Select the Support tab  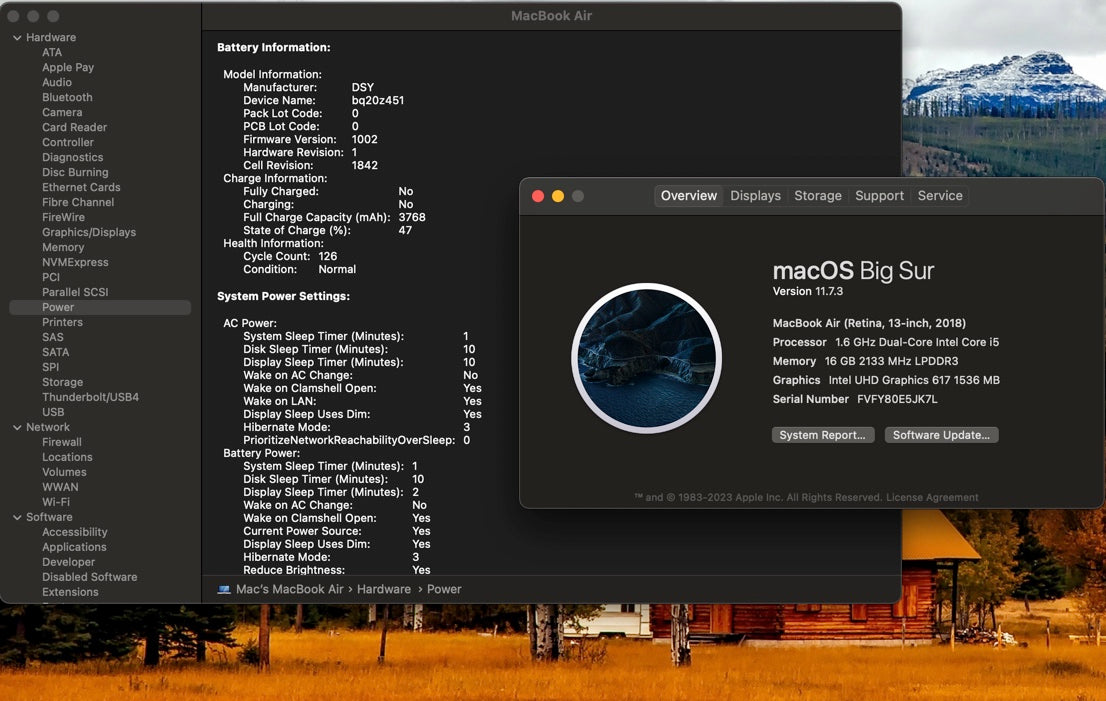coord(879,196)
